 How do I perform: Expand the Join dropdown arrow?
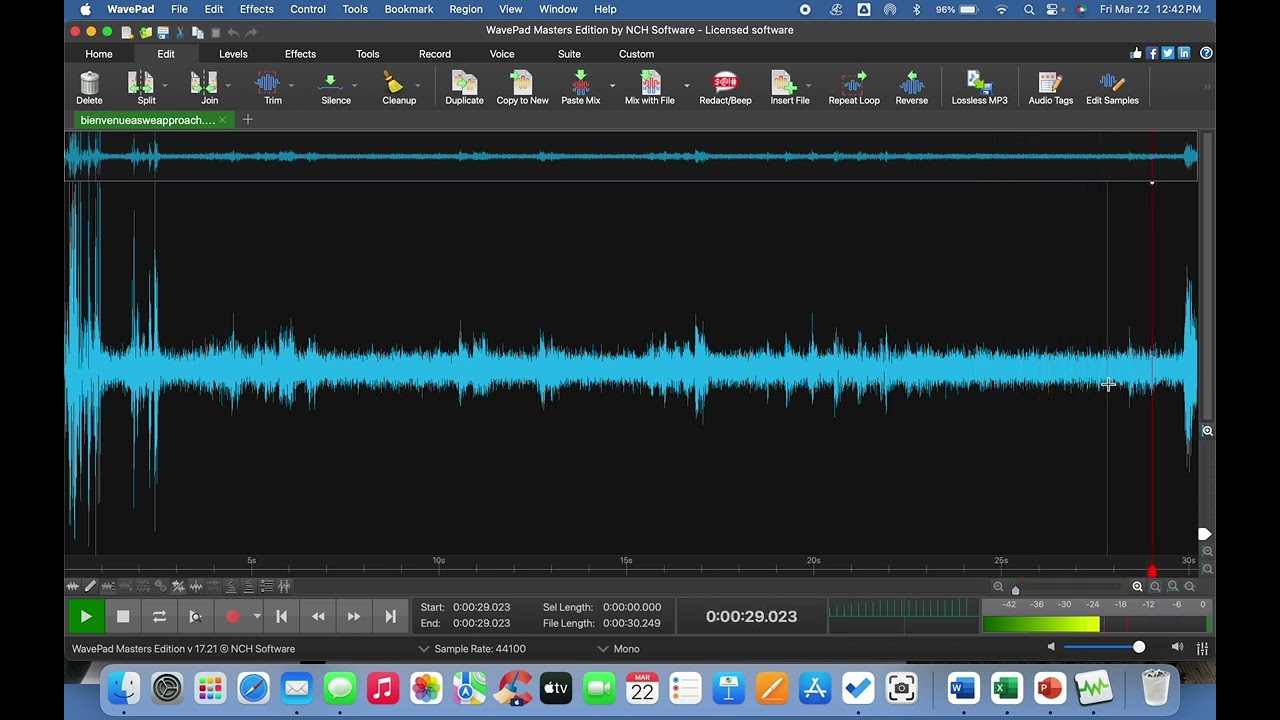coord(228,86)
